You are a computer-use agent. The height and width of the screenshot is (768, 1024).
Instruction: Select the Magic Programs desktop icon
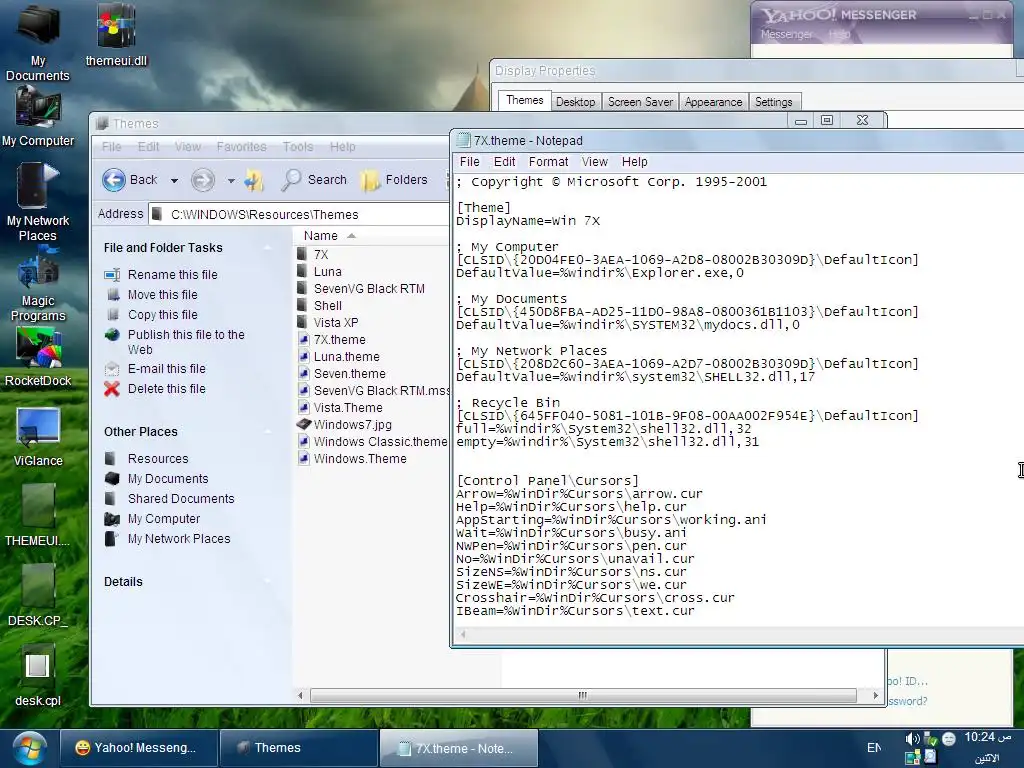coord(38,285)
